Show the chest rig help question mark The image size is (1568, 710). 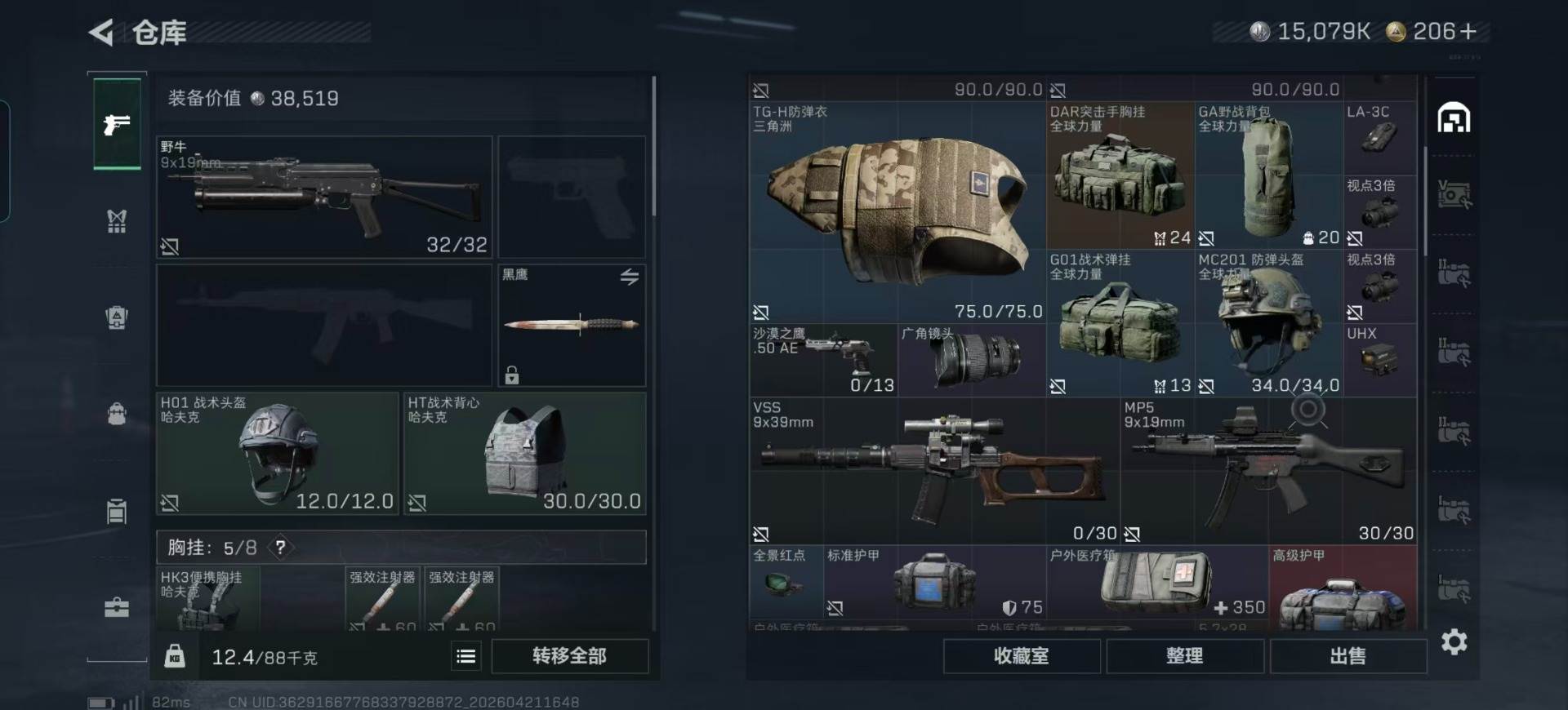[x=280, y=548]
